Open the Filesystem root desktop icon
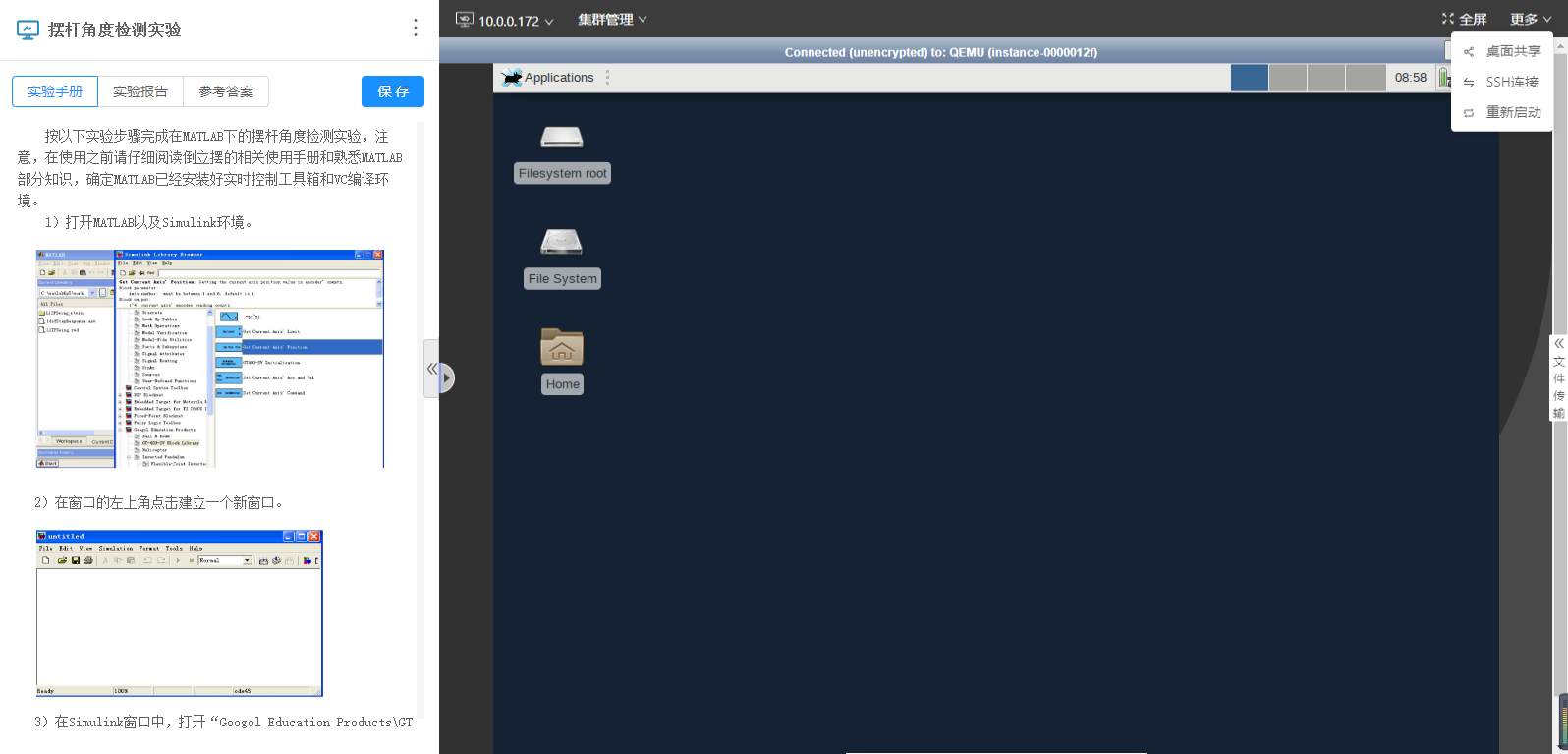The height and width of the screenshot is (754, 1568). click(562, 138)
